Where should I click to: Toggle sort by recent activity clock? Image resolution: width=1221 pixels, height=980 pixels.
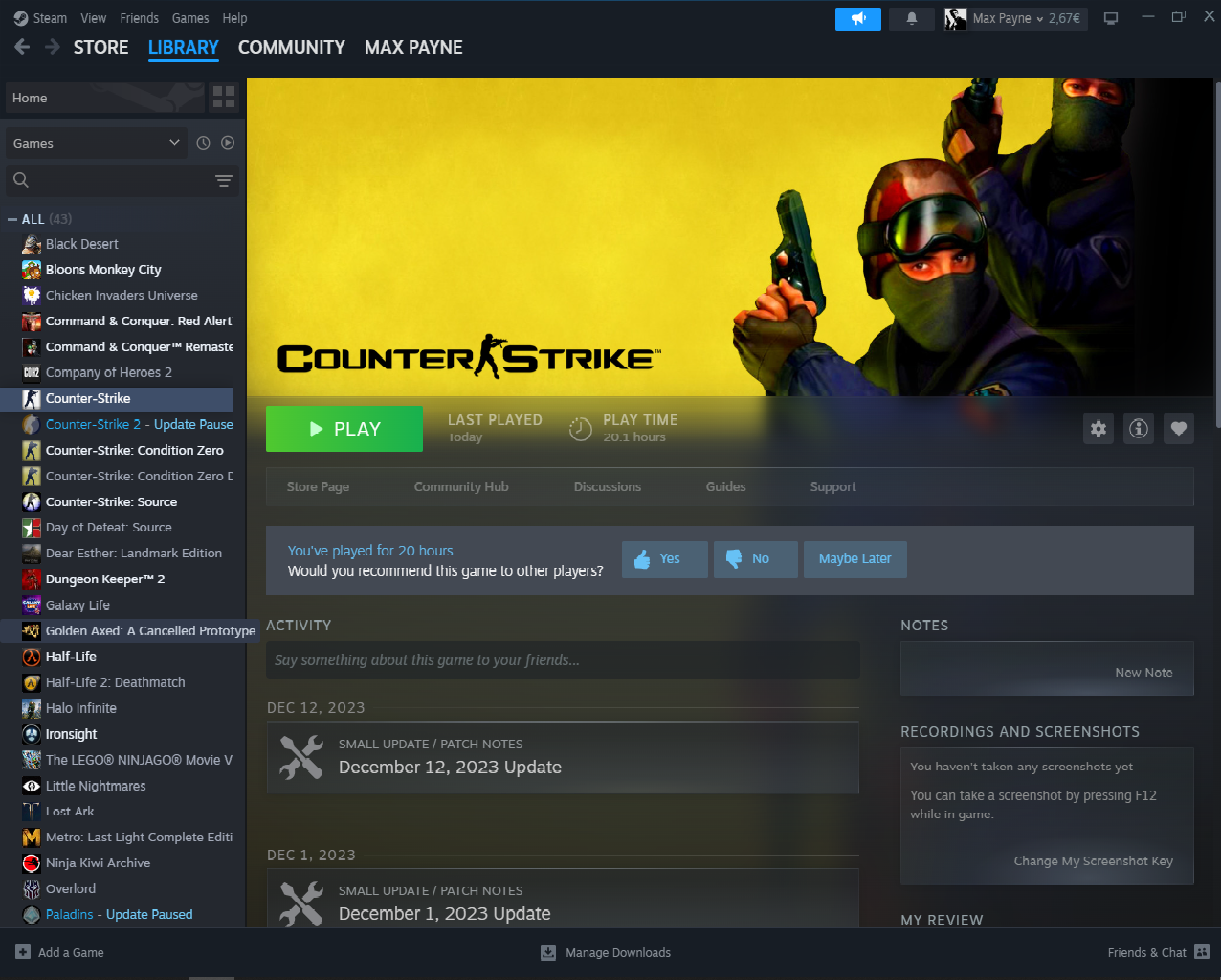point(203,143)
